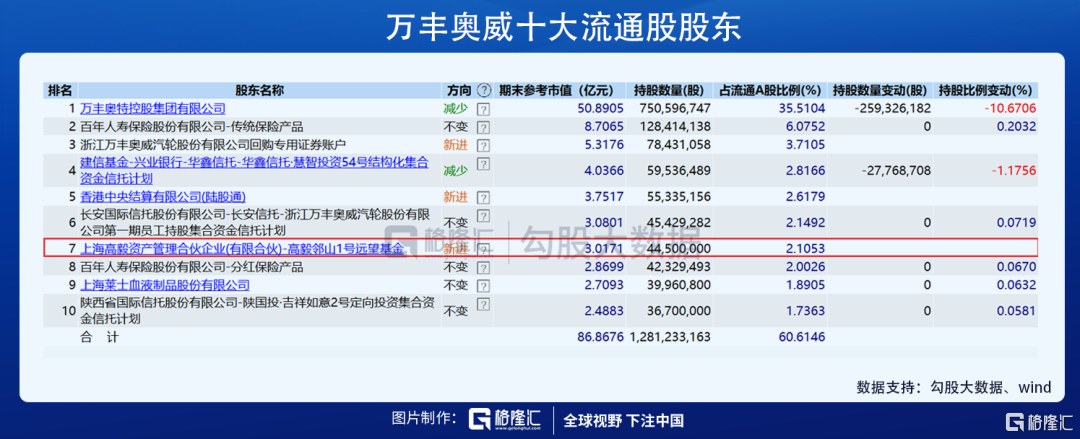The width and height of the screenshot is (1080, 439).
Task: Select the name 百年人寿保险股份有限公司-传统保险产品
Action: coord(191,127)
